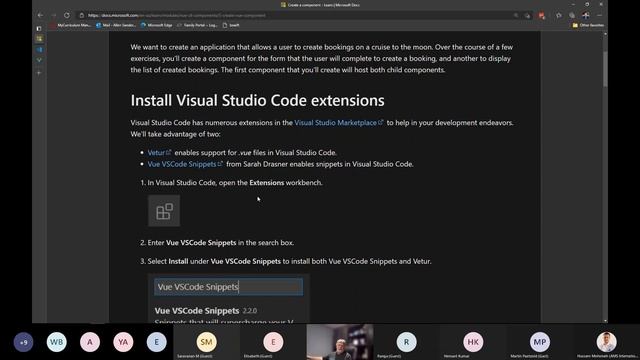Select the presenter's live video tile
Screen dimensions: 640x360
340,342
